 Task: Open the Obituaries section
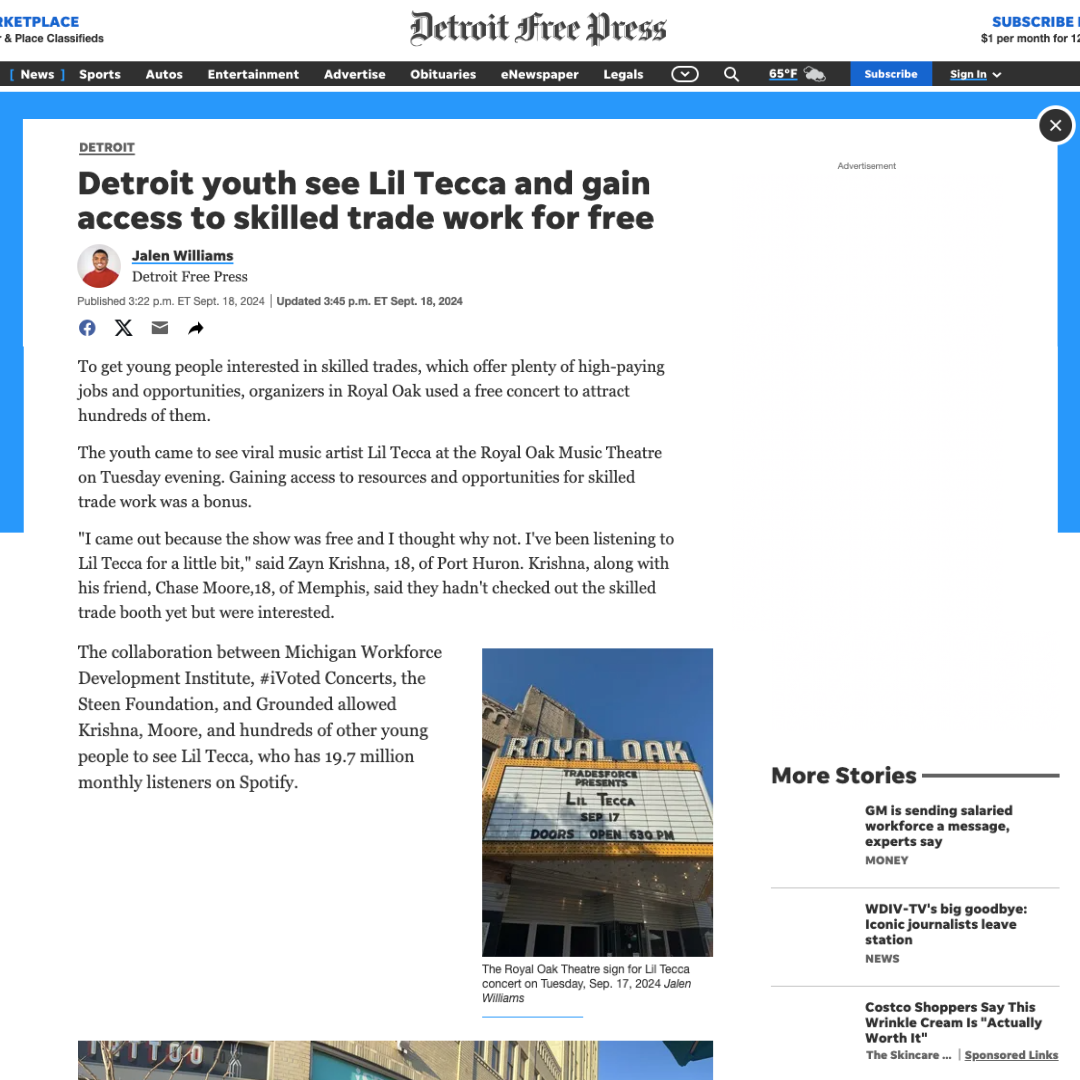tap(443, 74)
